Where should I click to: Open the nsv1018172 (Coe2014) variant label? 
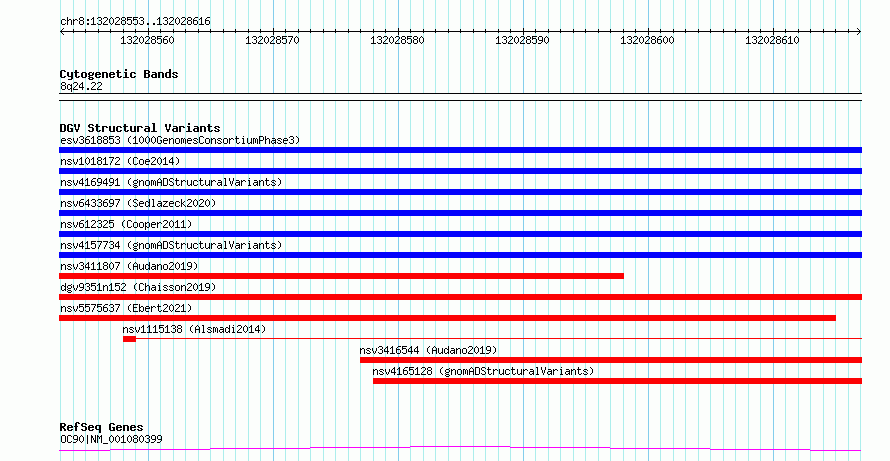[120, 161]
